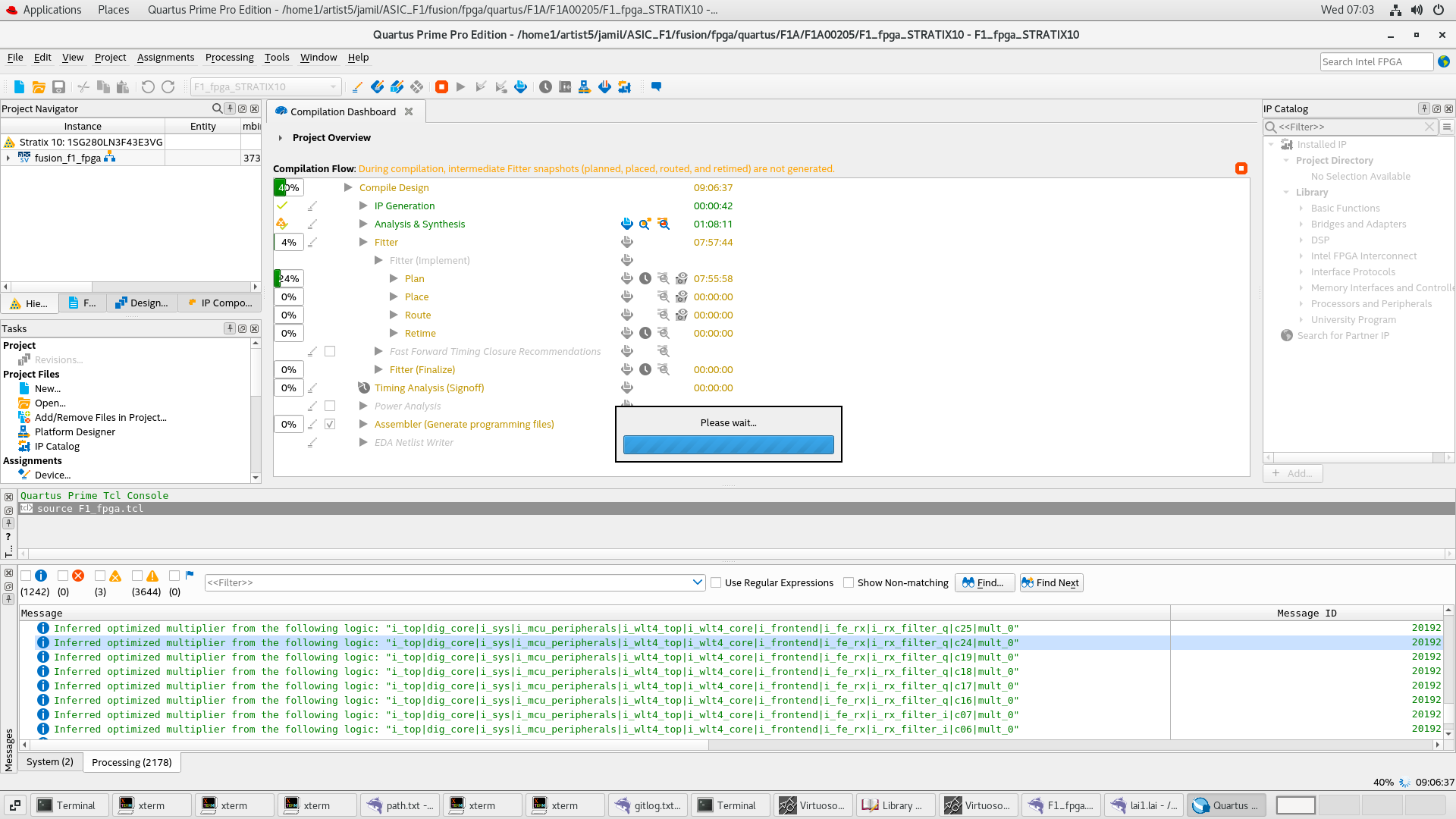The width and height of the screenshot is (1456, 819).
Task: Uncheck the Assembler stage checkbox
Action: click(330, 424)
